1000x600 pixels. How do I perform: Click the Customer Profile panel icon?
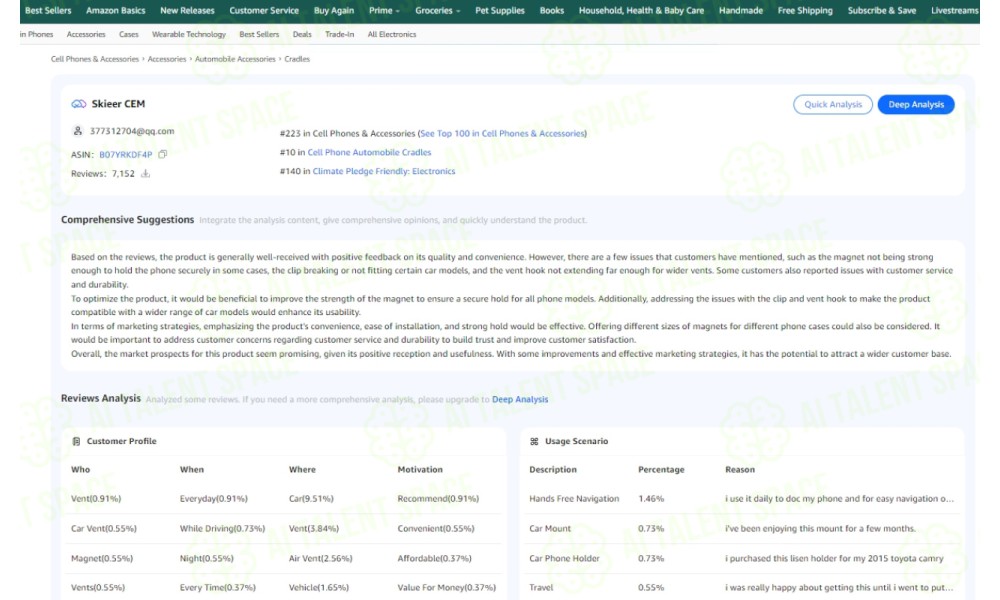click(x=76, y=441)
